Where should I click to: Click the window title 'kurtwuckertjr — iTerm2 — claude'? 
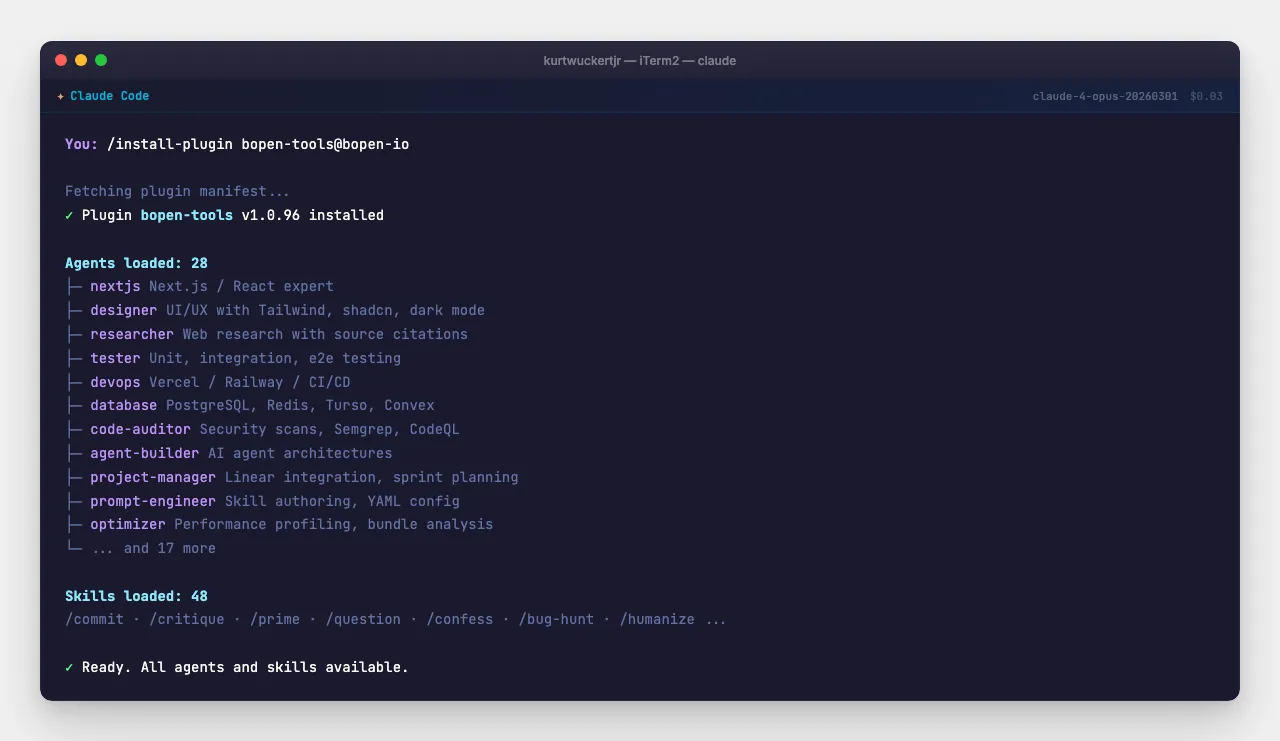(640, 60)
